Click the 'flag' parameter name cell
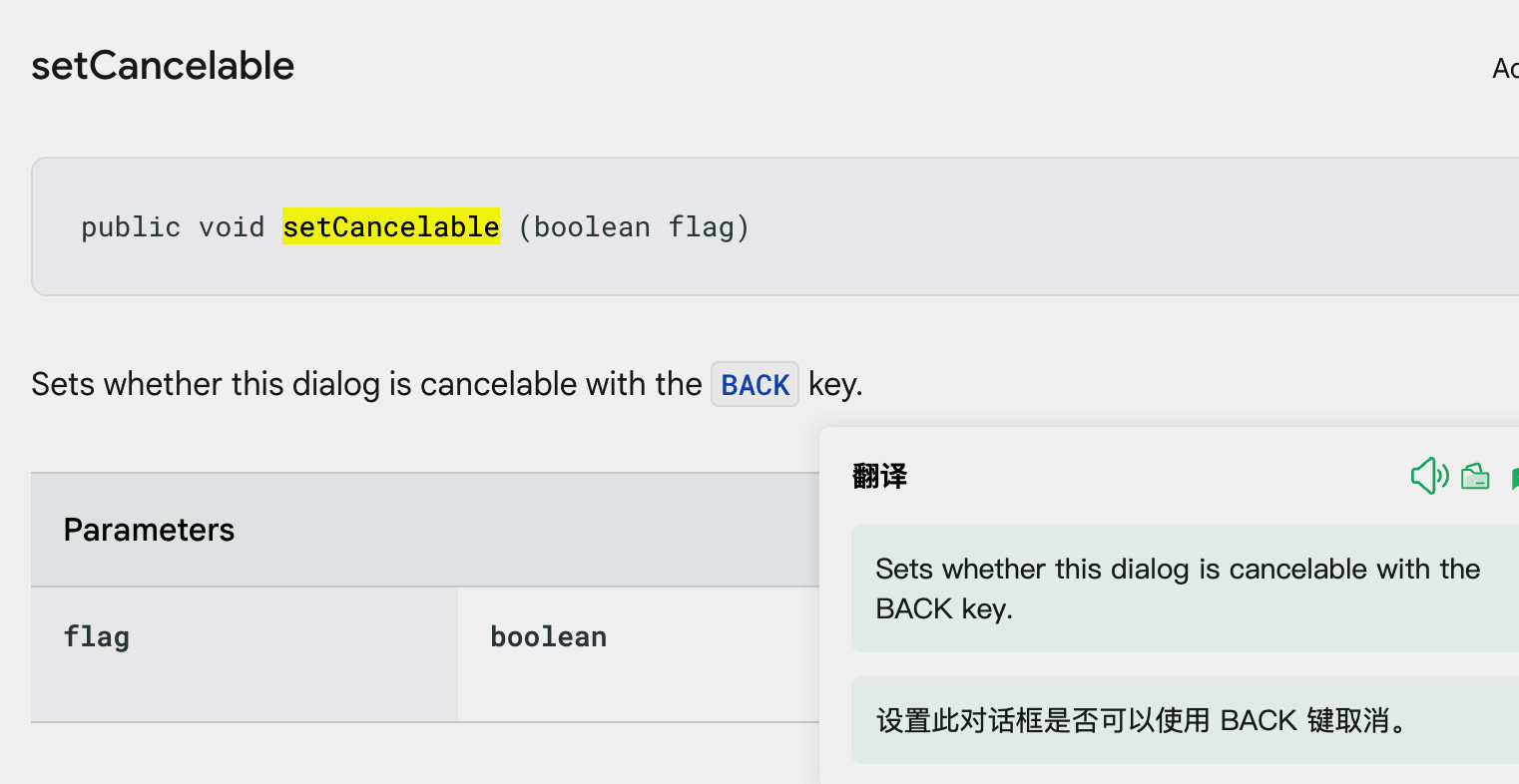 tap(245, 654)
